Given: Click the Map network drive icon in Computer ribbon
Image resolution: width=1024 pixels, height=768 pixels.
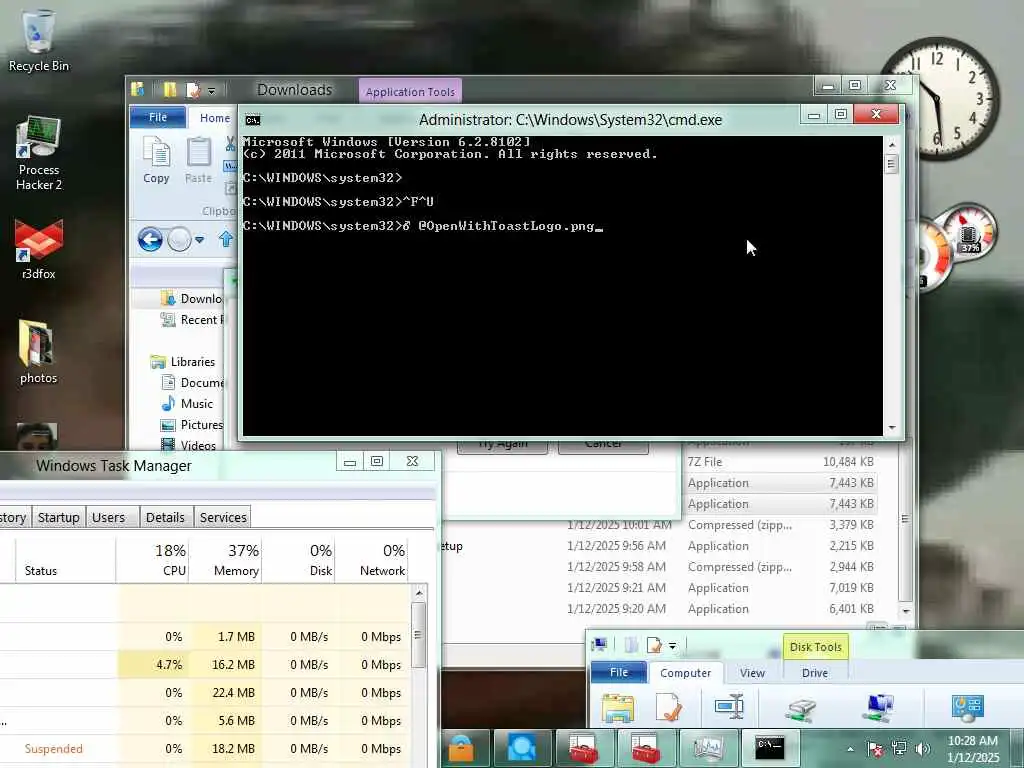Looking at the screenshot, I should [x=880, y=708].
